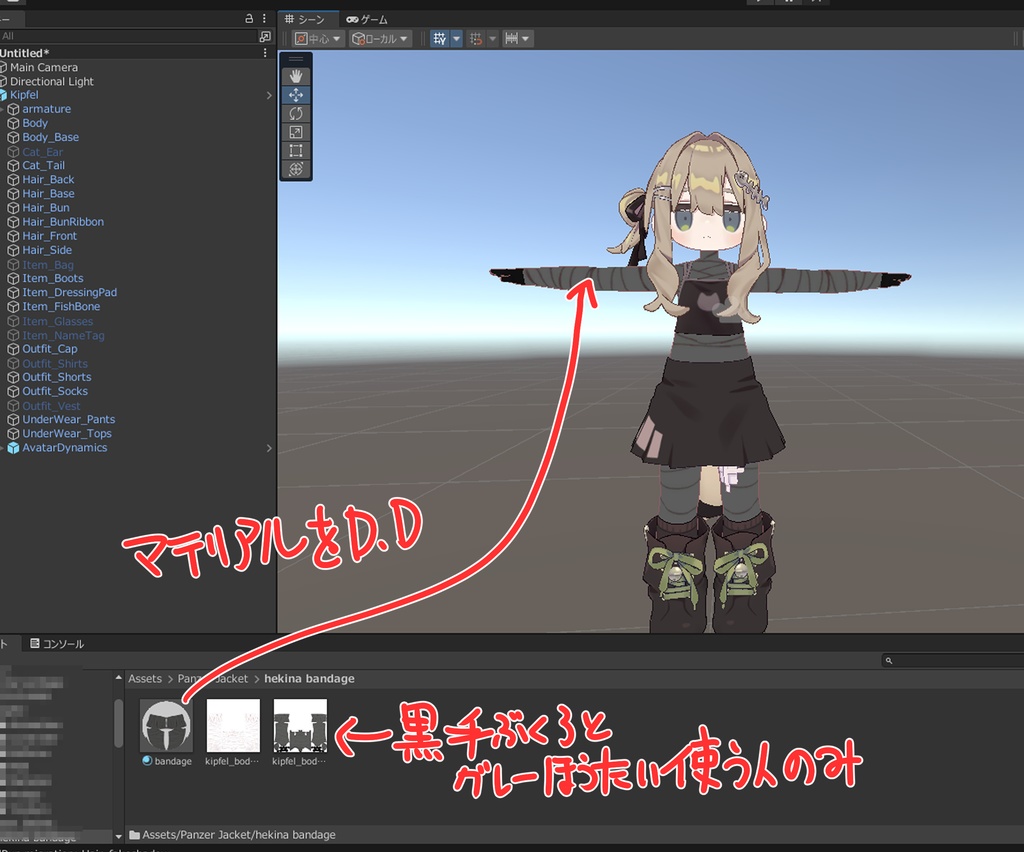Click hekina bandage breadcrumb folder

pyautogui.click(x=309, y=679)
